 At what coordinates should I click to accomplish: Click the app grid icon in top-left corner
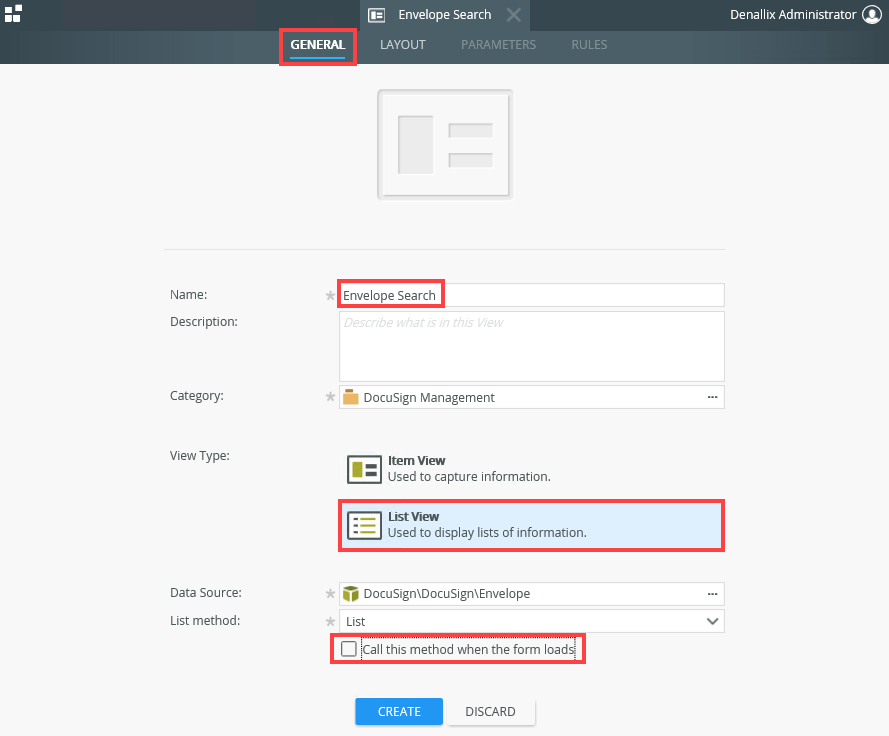point(13,13)
